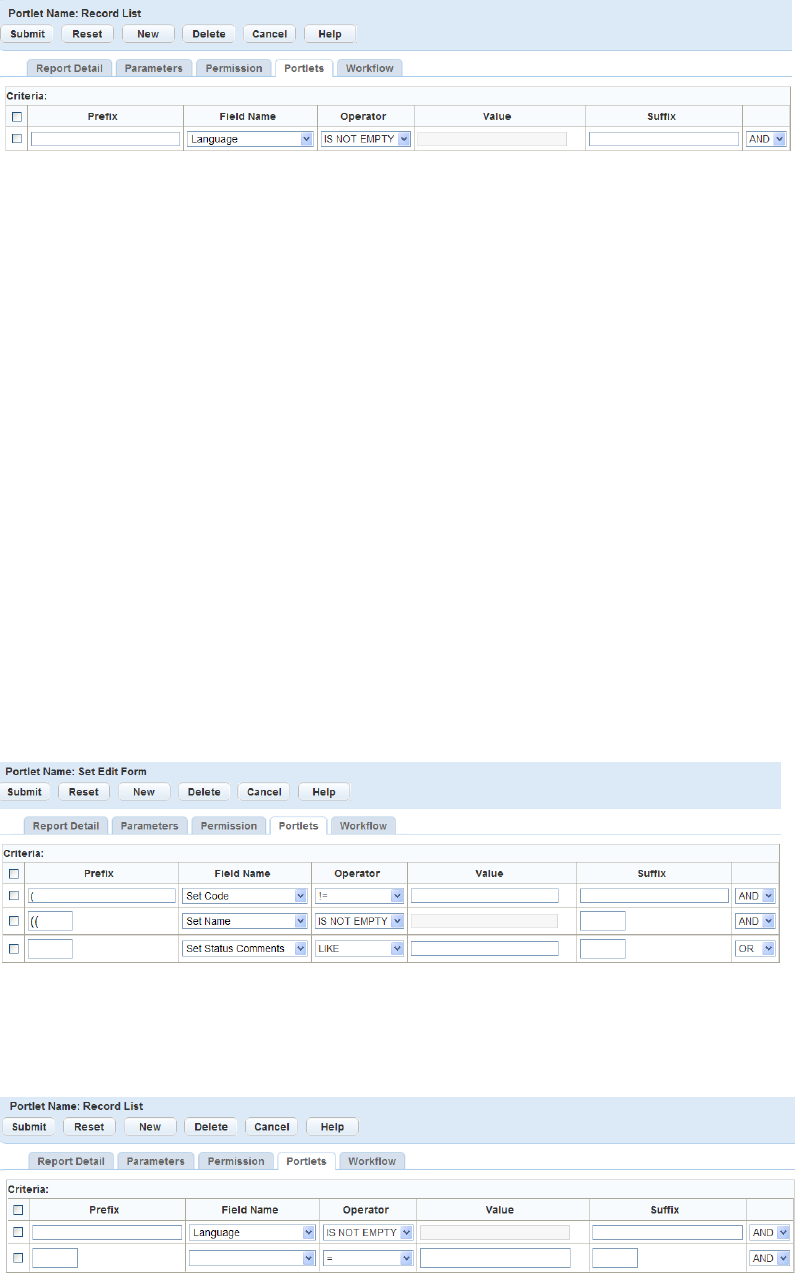The image size is (795, 1274).
Task: Tick the Set Status Comments row checkbox
Action: point(14,948)
